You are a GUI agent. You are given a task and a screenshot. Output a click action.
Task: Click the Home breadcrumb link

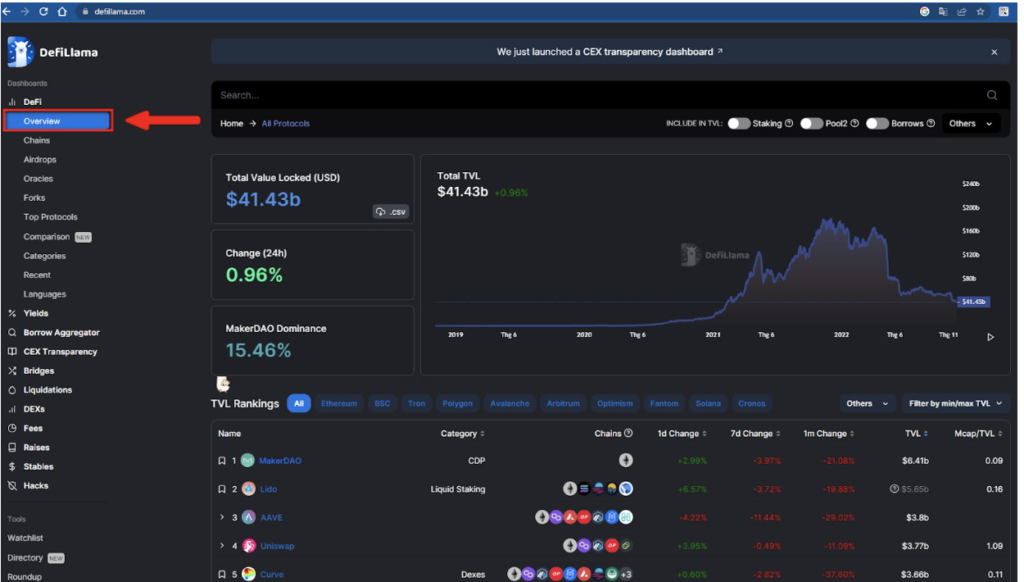pyautogui.click(x=231, y=123)
